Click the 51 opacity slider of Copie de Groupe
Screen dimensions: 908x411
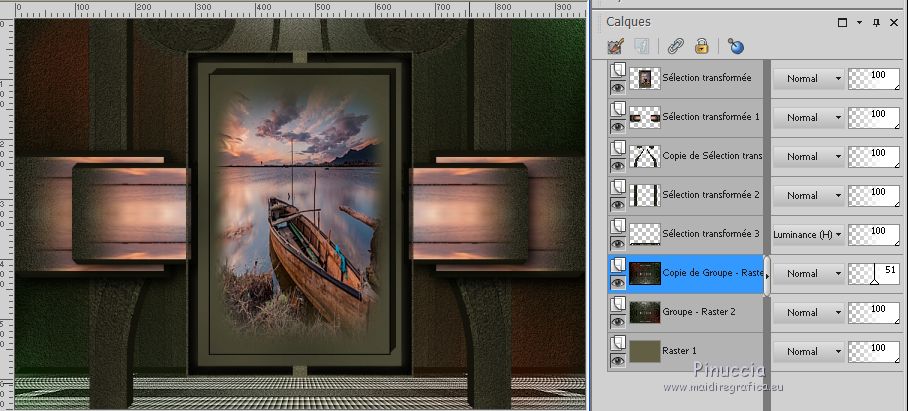[x=874, y=273]
